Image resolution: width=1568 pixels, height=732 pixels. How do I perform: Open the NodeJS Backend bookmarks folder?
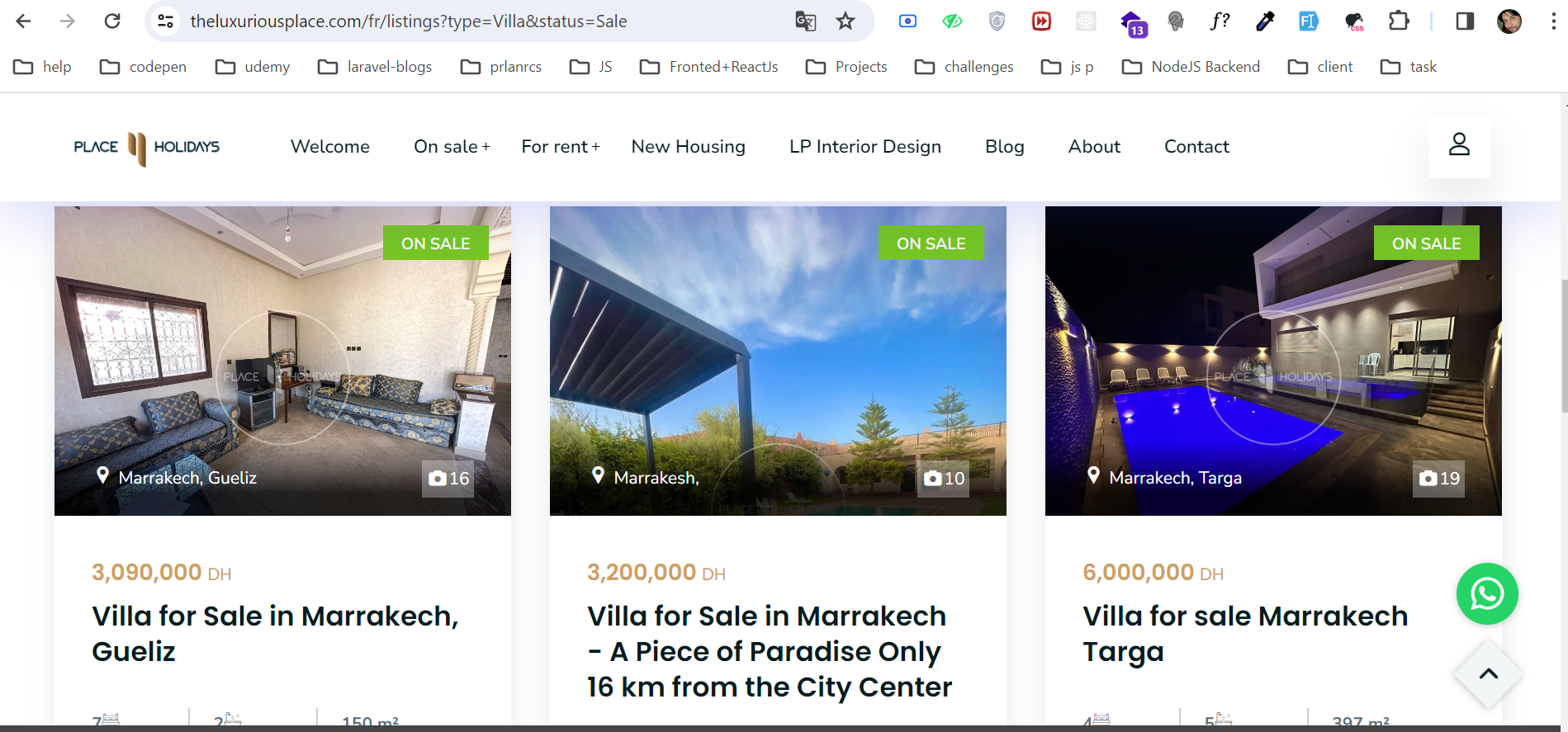pyautogui.click(x=1191, y=67)
